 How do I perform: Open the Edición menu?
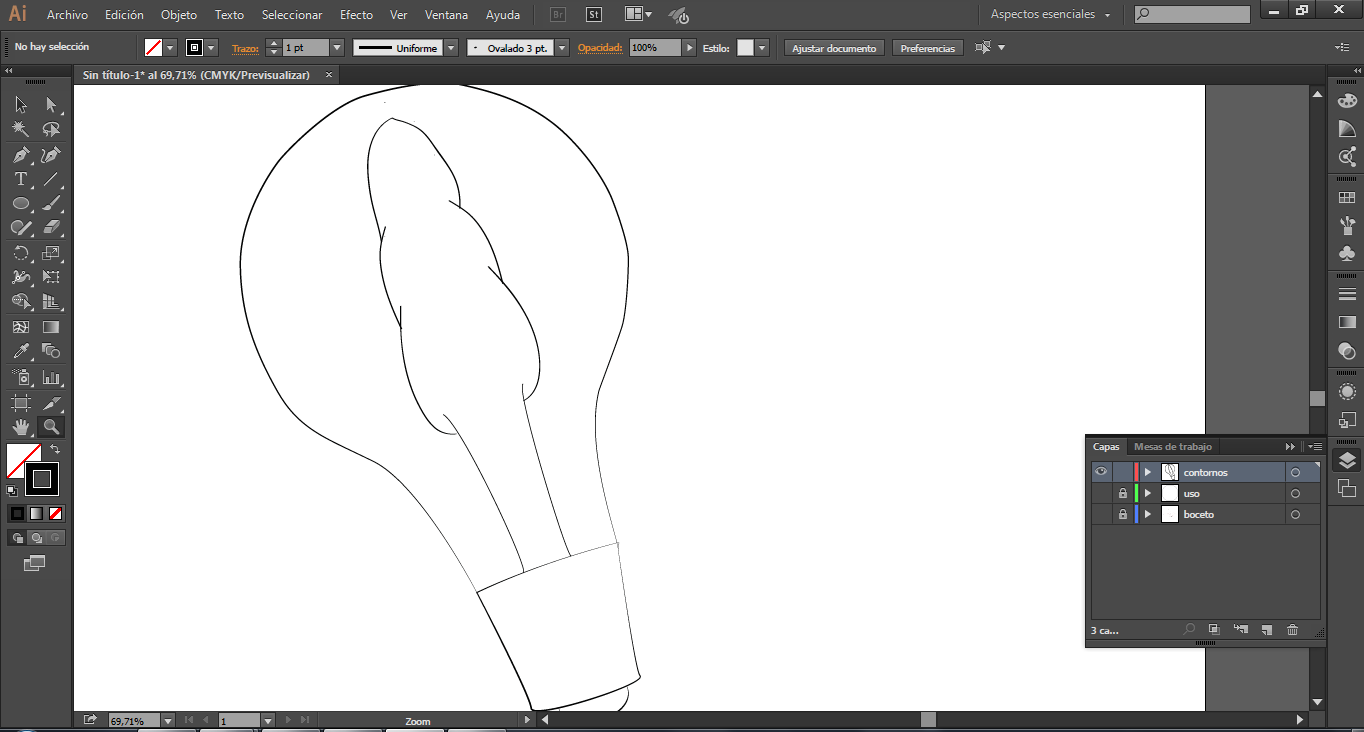coord(124,15)
